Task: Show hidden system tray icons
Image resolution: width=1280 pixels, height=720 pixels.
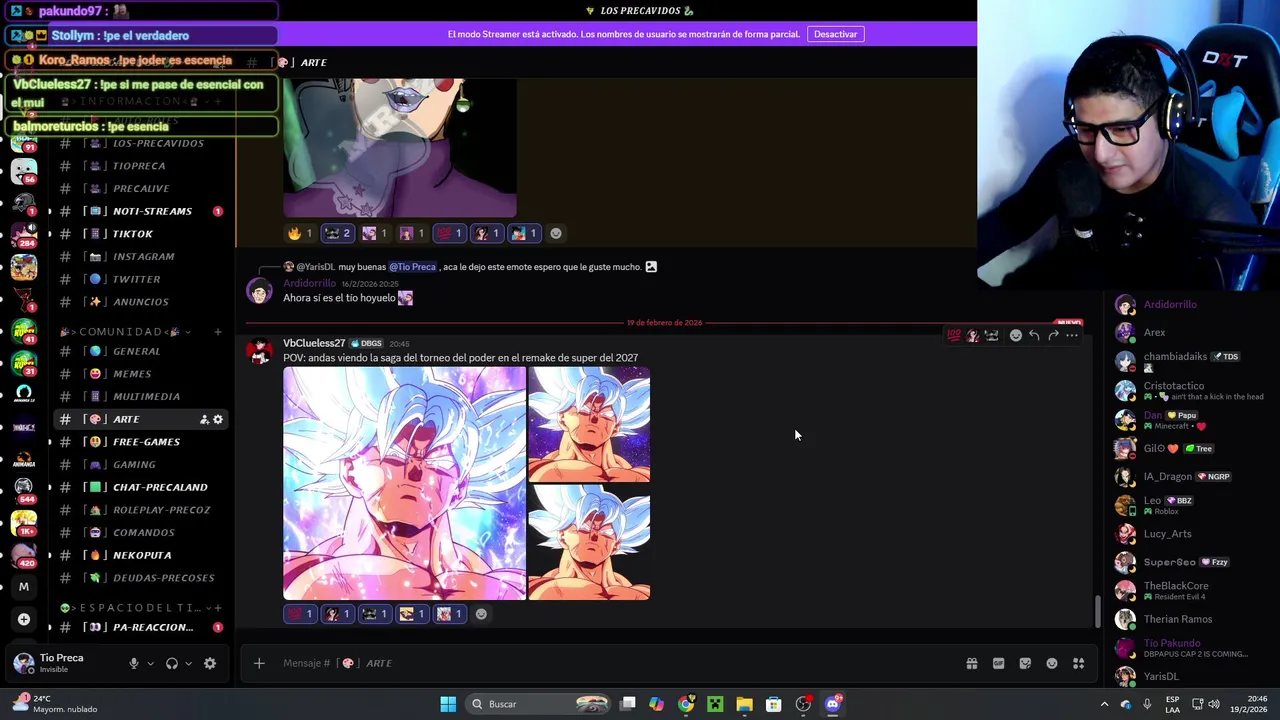Action: tap(1104, 704)
